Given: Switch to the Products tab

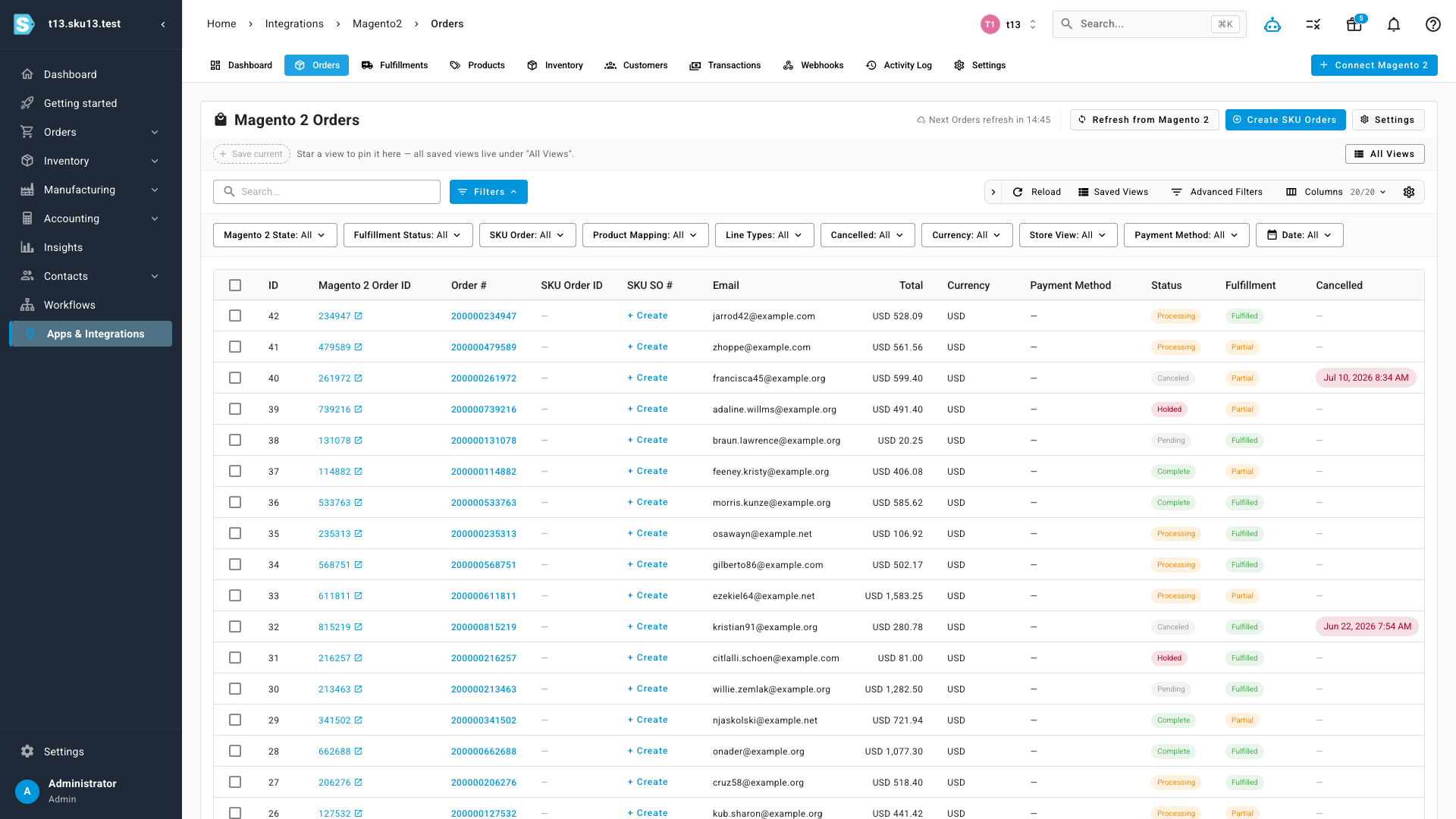Looking at the screenshot, I should tap(477, 65).
